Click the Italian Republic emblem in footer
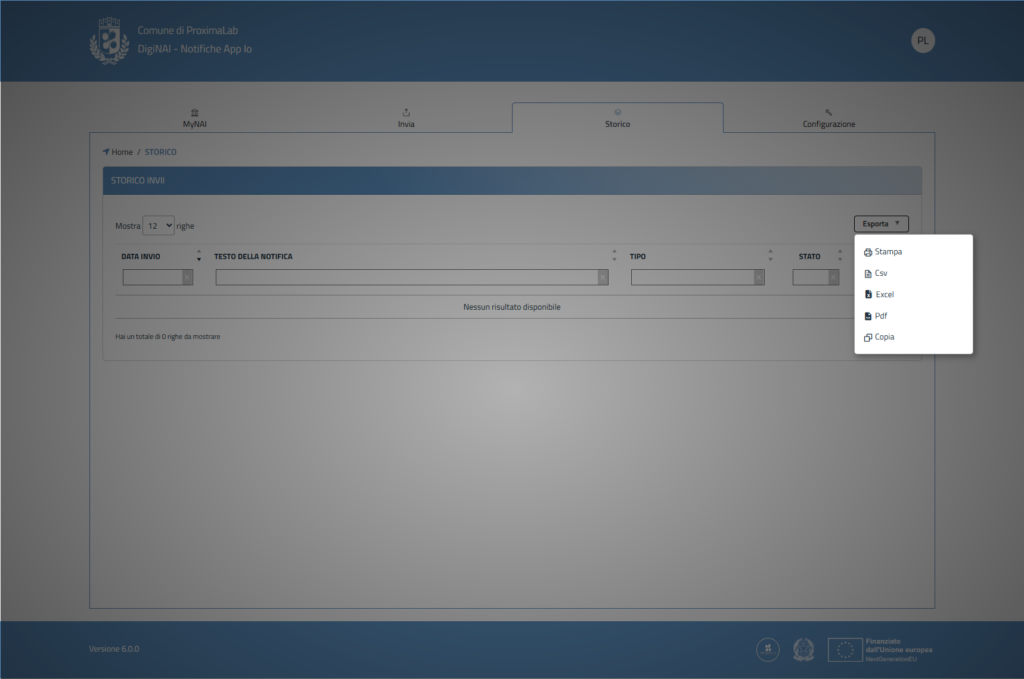This screenshot has width=1024, height=679. [804, 650]
